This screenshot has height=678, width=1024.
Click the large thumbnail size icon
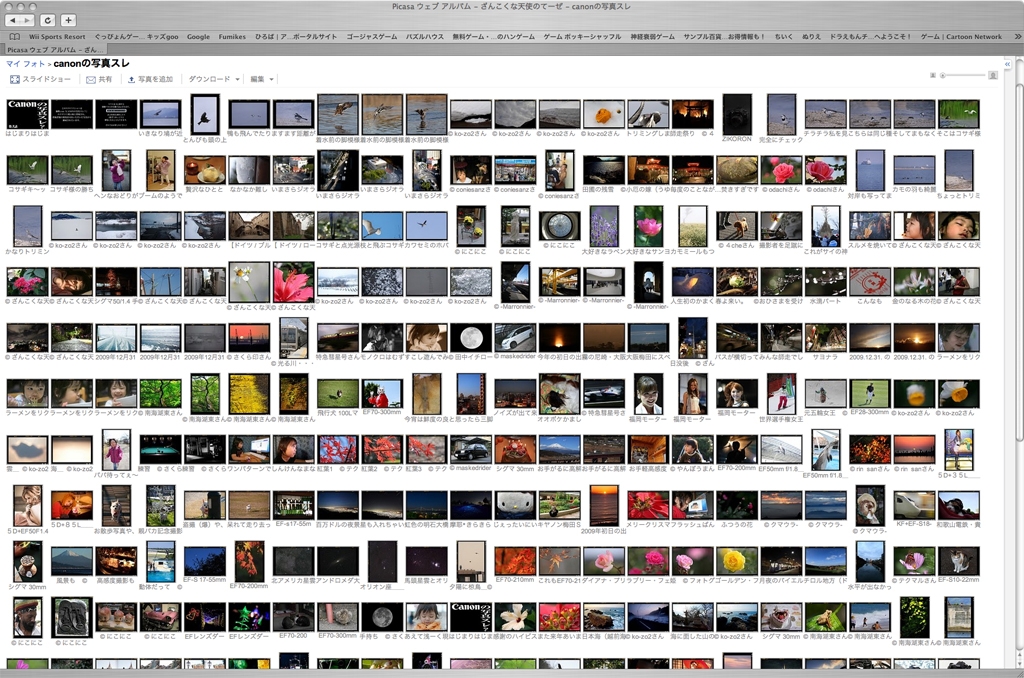pyautogui.click(x=992, y=75)
